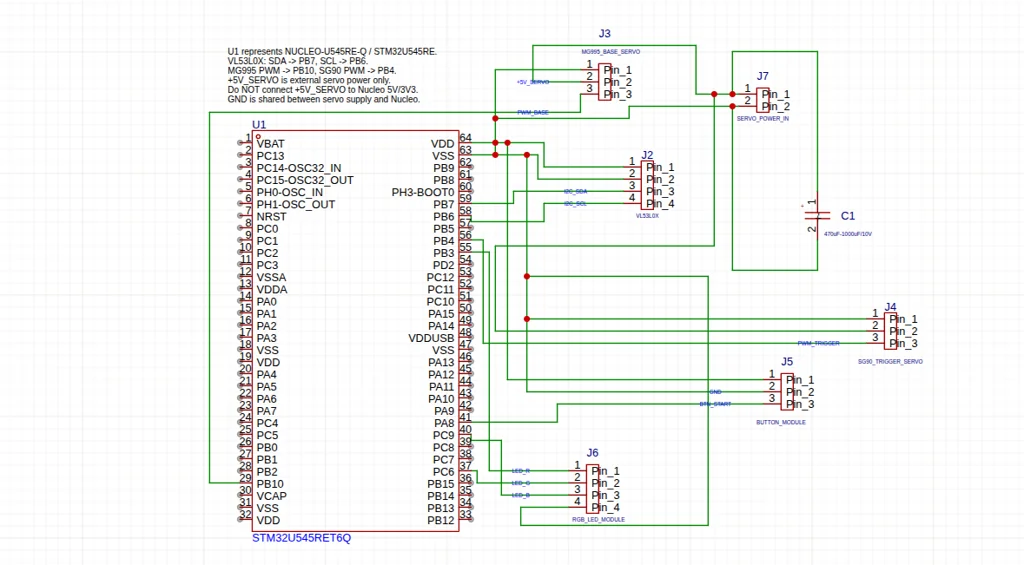Viewport: 1024px width, 565px height.
Task: Select the J6 connector designator
Action: coord(592,453)
